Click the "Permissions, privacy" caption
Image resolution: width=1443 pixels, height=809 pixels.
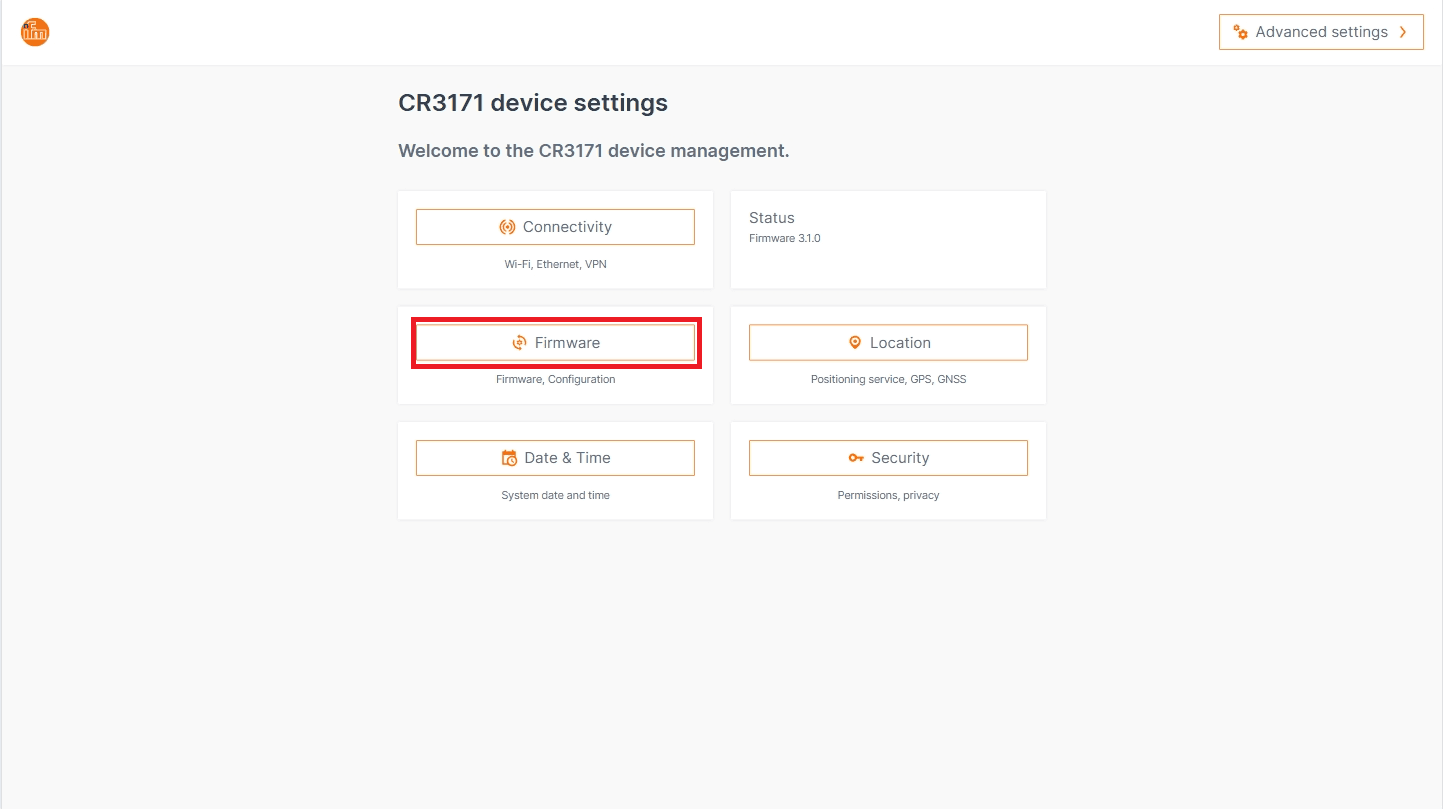888,496
